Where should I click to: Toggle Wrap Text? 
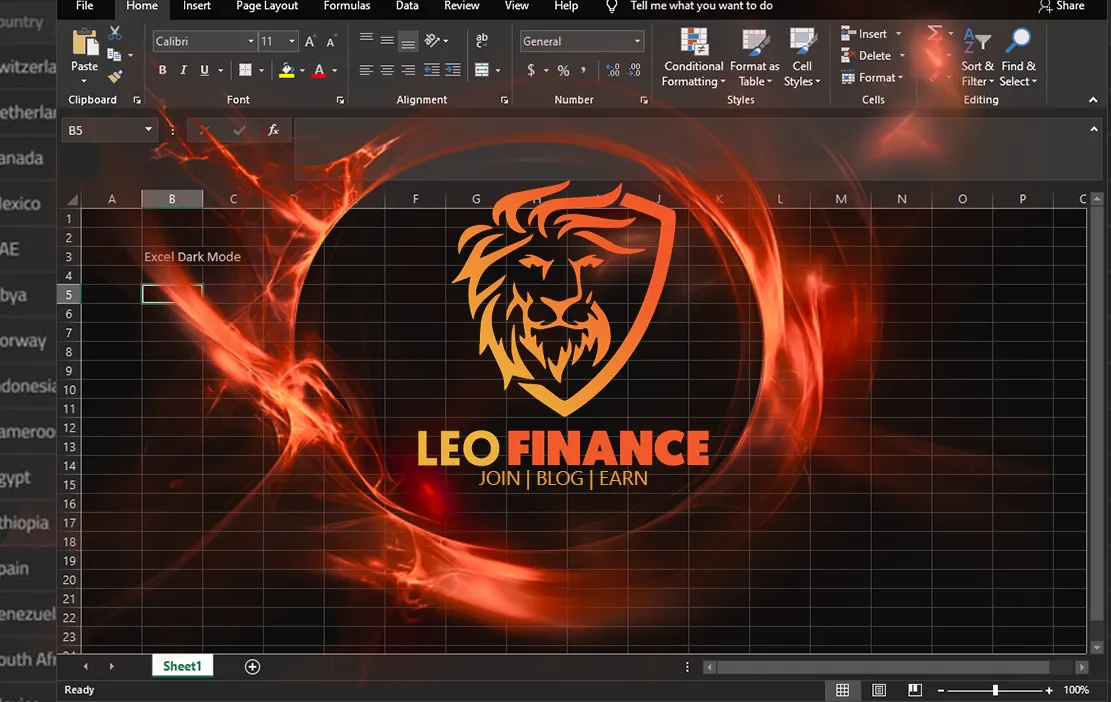point(482,41)
